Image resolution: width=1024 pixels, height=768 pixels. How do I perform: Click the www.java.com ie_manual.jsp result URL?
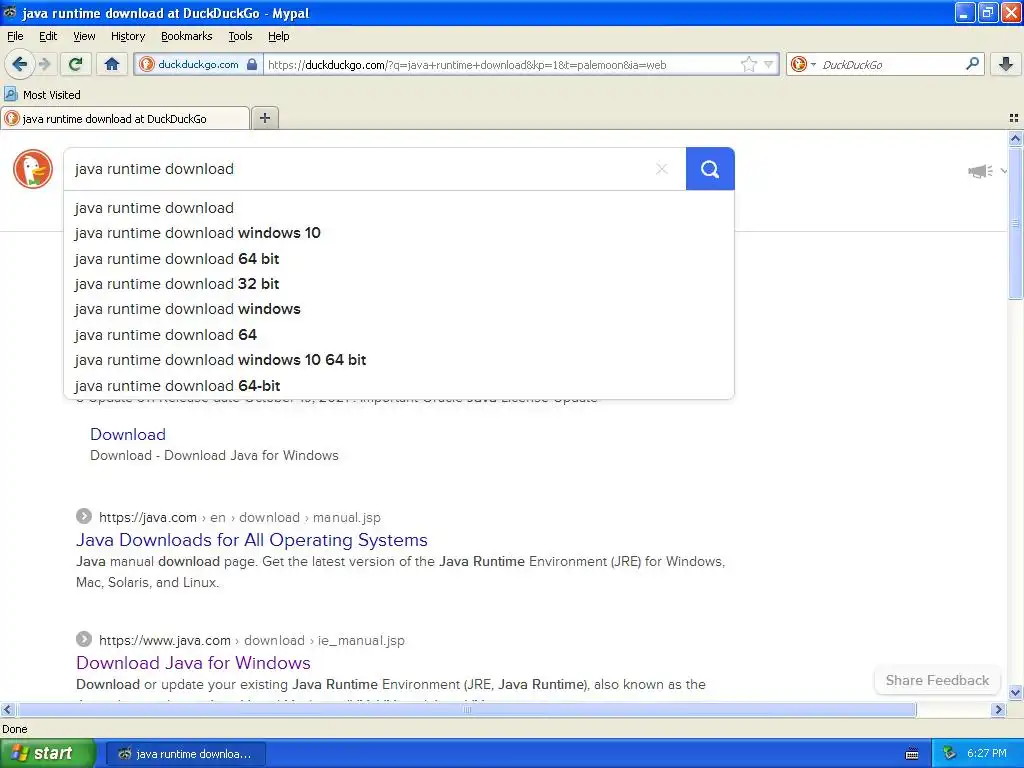pos(251,641)
